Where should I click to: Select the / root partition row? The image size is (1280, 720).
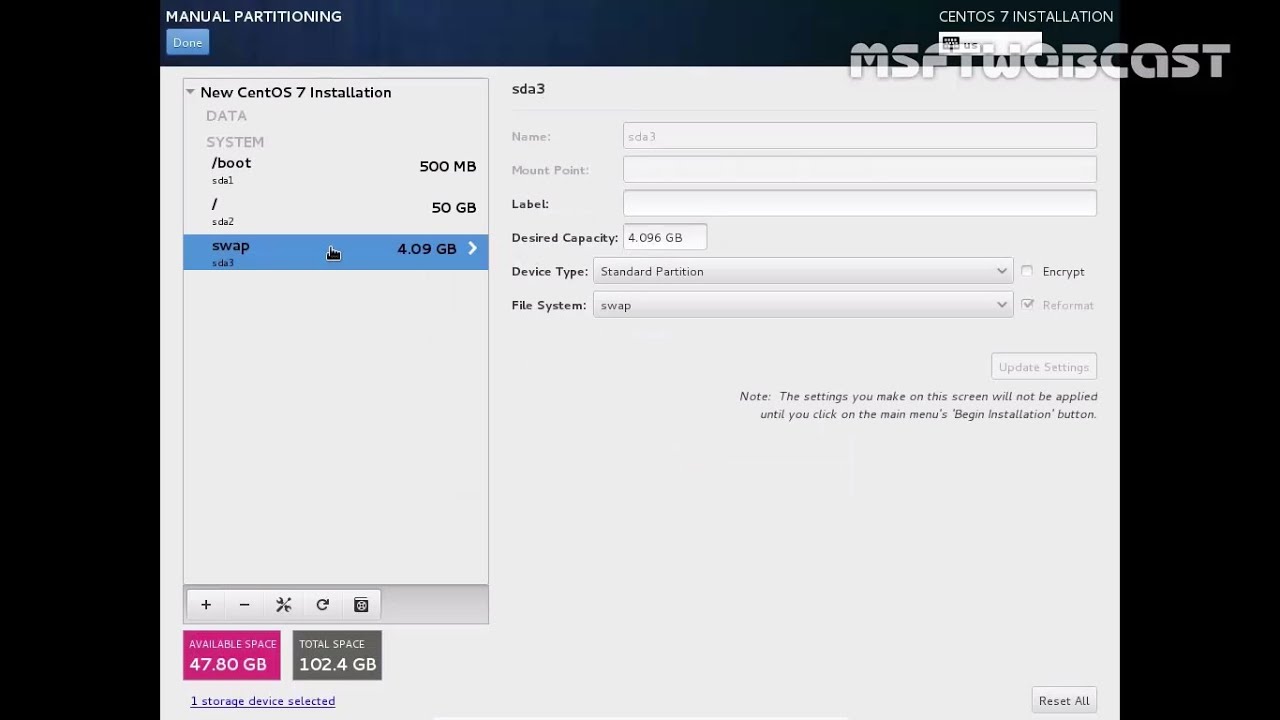[x=336, y=211]
